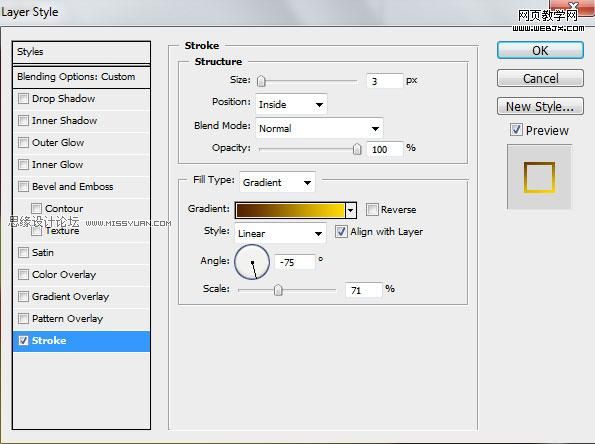Toggle Align with Layer checkbox
The height and width of the screenshot is (444, 595).
[341, 231]
